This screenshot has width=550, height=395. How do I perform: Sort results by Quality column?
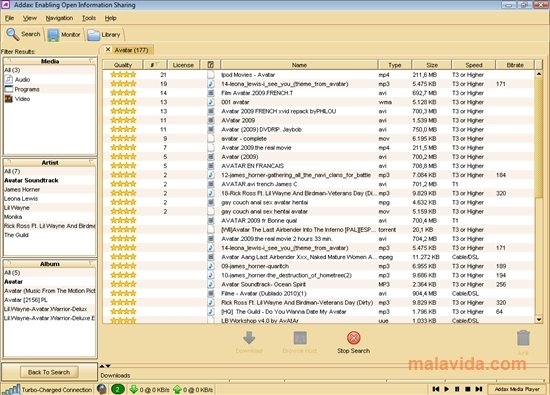pyautogui.click(x=123, y=65)
